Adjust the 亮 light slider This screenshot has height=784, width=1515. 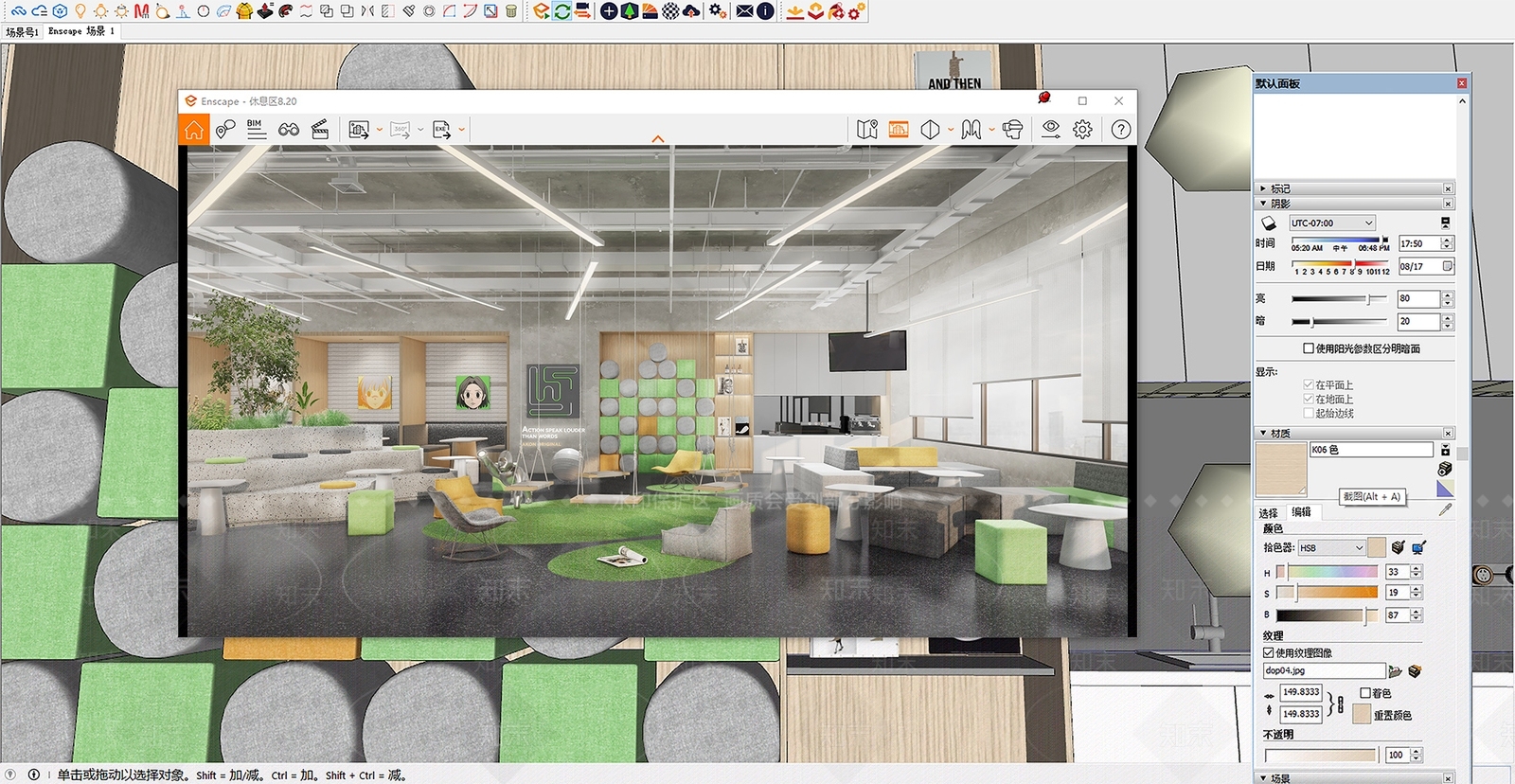(1339, 298)
